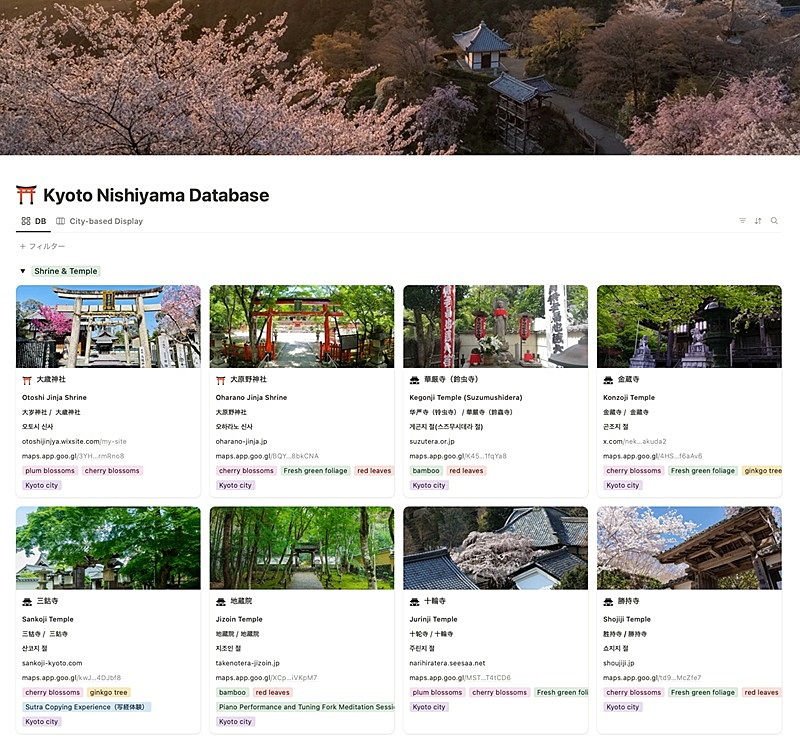Open the sort icon in database toolbar
Screen dimensions: 800x740
[x=758, y=221]
